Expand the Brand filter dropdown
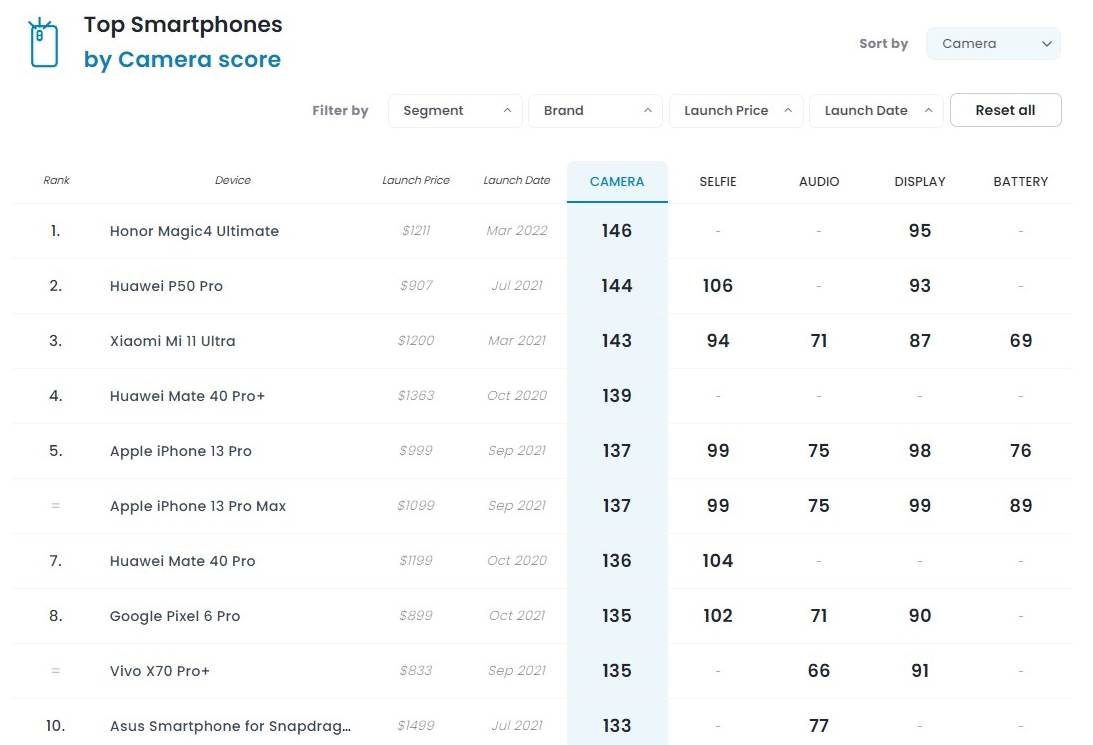The image size is (1093, 745). point(596,111)
